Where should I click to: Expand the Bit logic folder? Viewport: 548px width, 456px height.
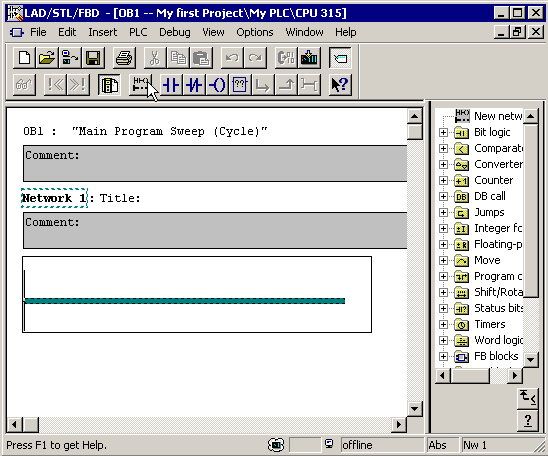[443, 132]
